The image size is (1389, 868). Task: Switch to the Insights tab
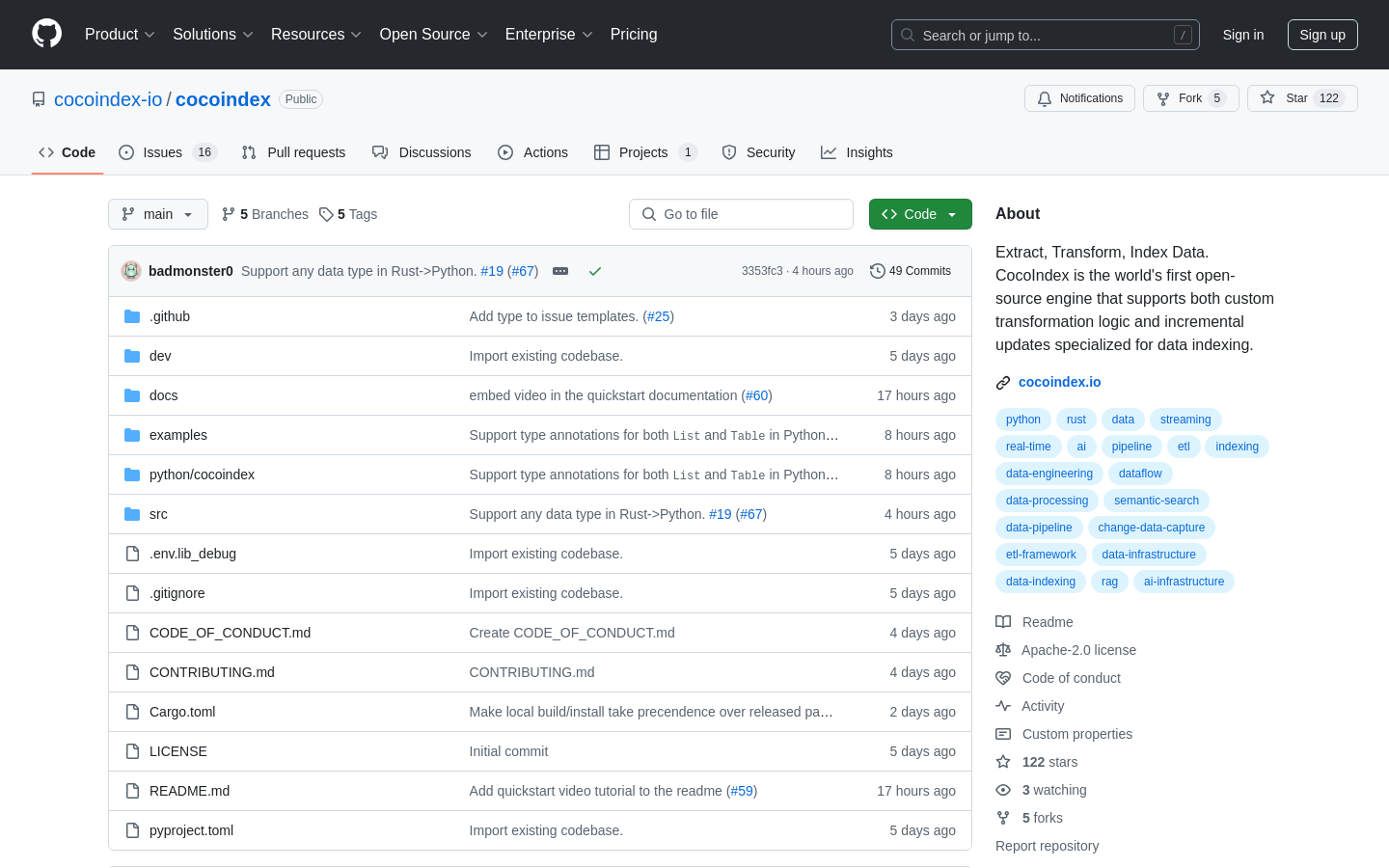click(857, 152)
